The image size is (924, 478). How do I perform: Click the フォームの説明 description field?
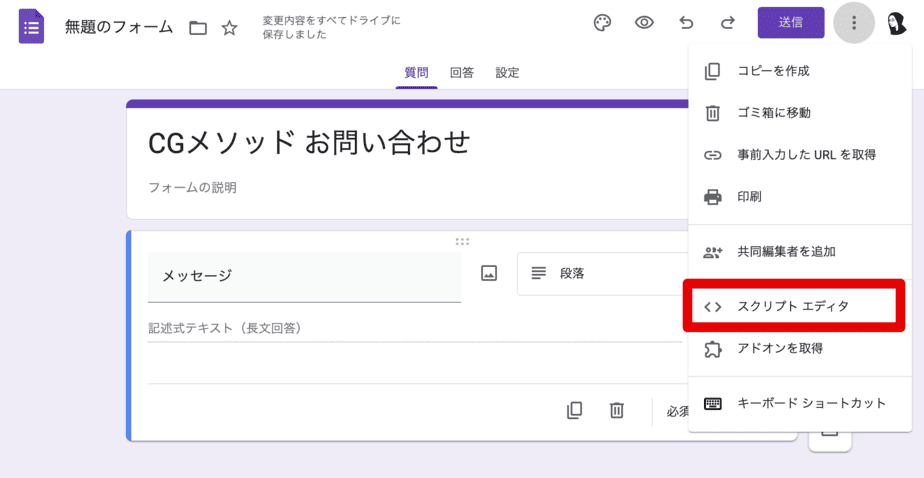[x=192, y=188]
